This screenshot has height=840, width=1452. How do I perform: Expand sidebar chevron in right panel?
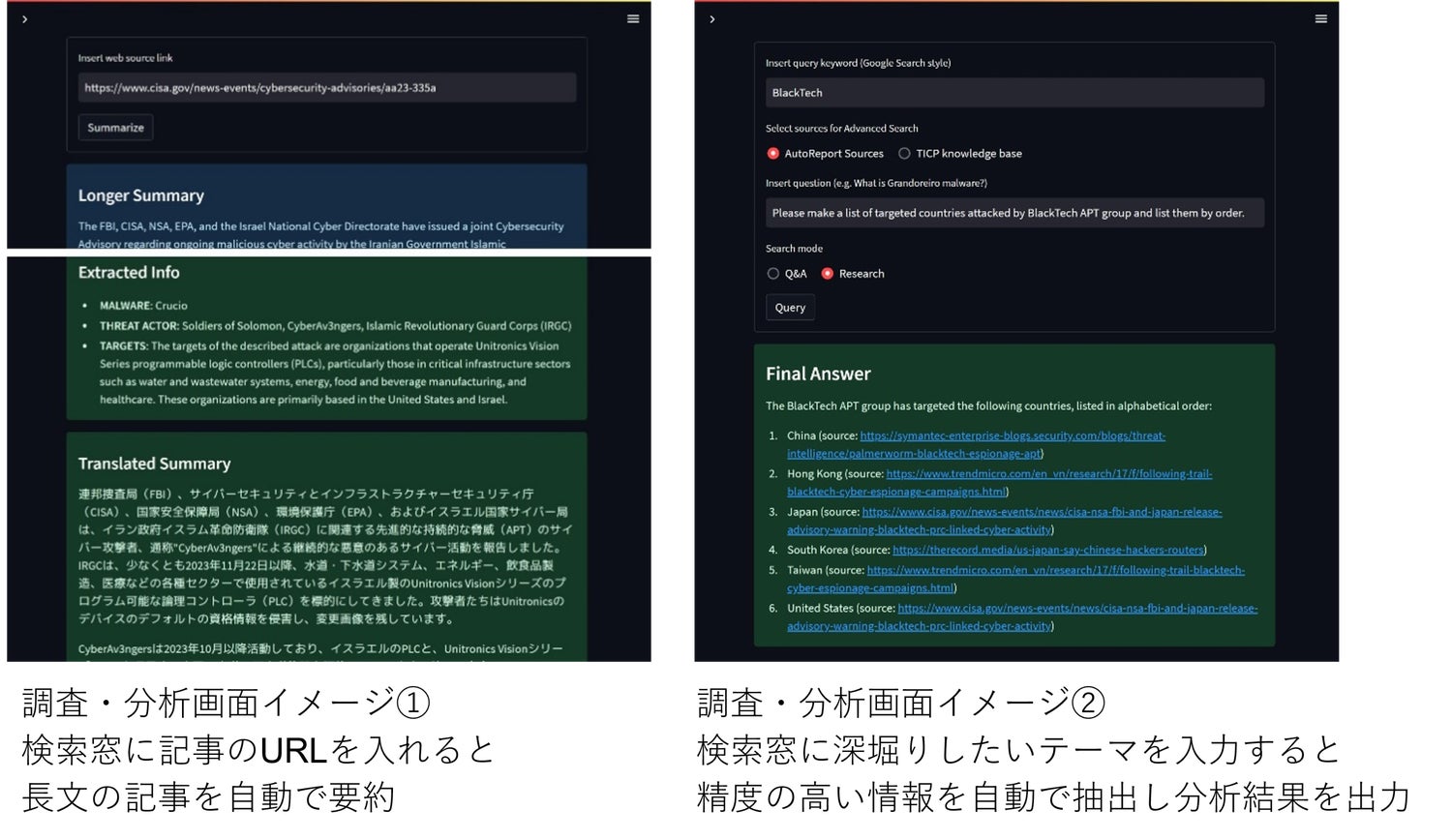pyautogui.click(x=712, y=19)
